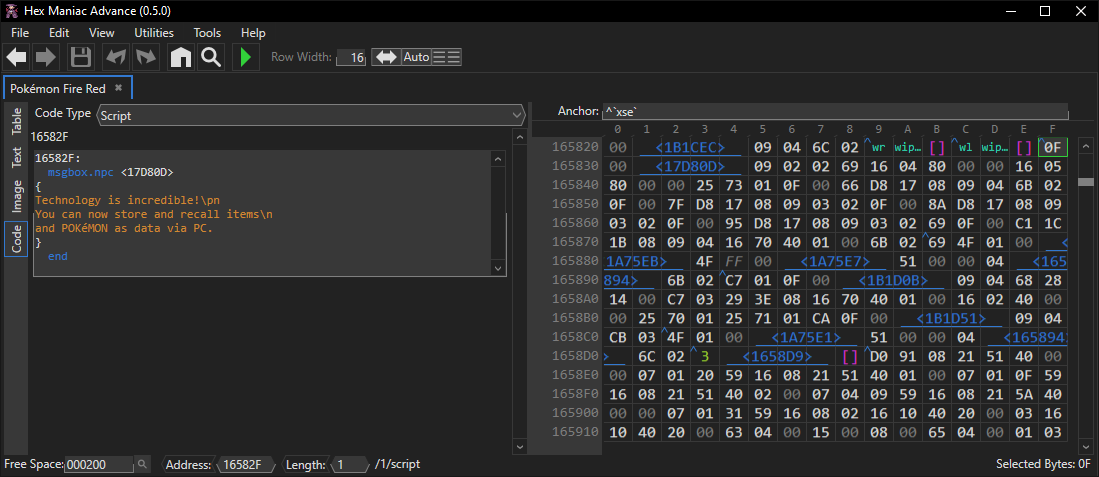Open Find with magnifying glass icon
The width and height of the screenshot is (1099, 477).
click(x=211, y=57)
